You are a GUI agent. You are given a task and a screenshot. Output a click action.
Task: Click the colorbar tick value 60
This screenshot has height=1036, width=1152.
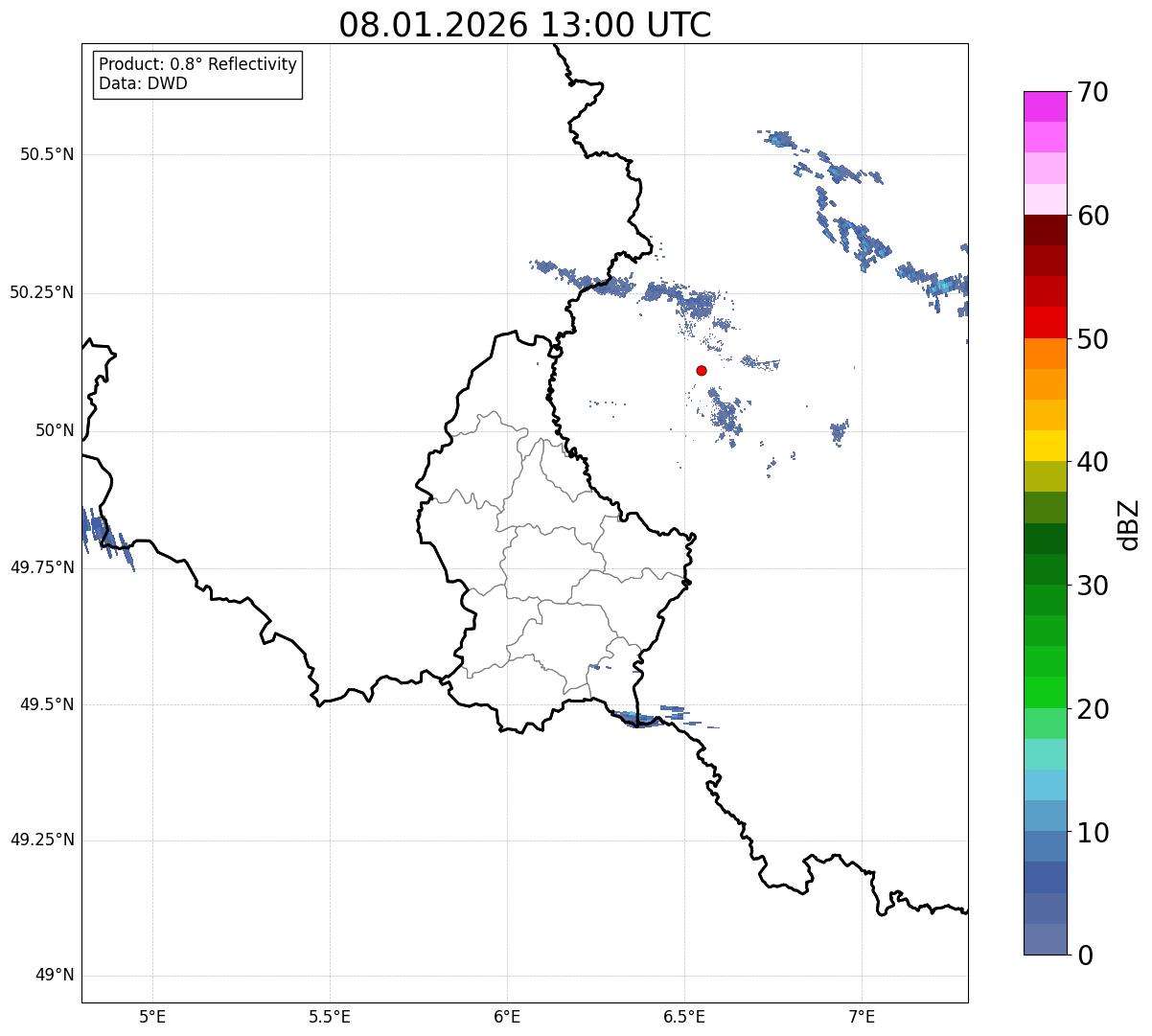(1094, 216)
